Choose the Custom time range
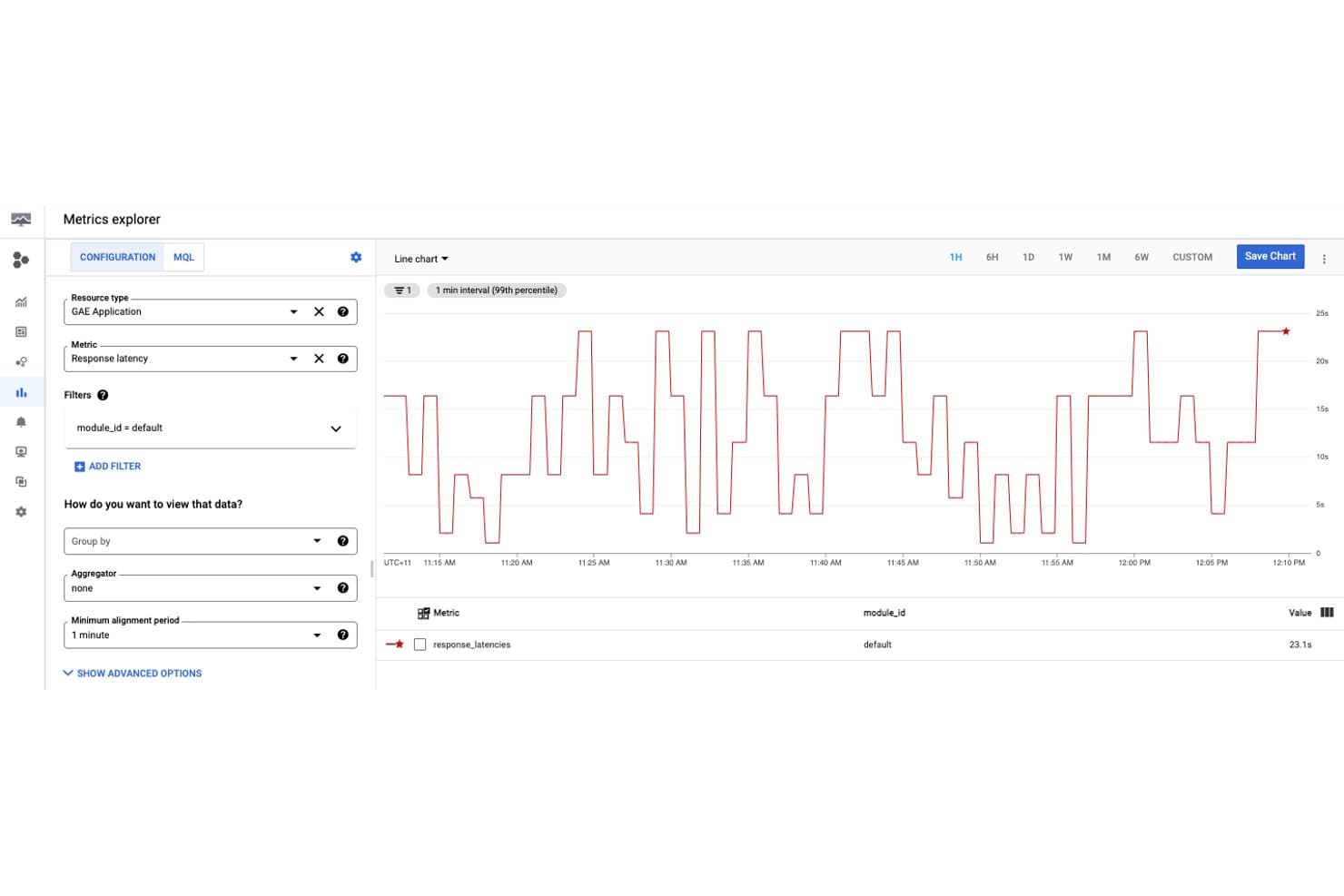Screen dimensions: 1344x896 [x=1192, y=258]
